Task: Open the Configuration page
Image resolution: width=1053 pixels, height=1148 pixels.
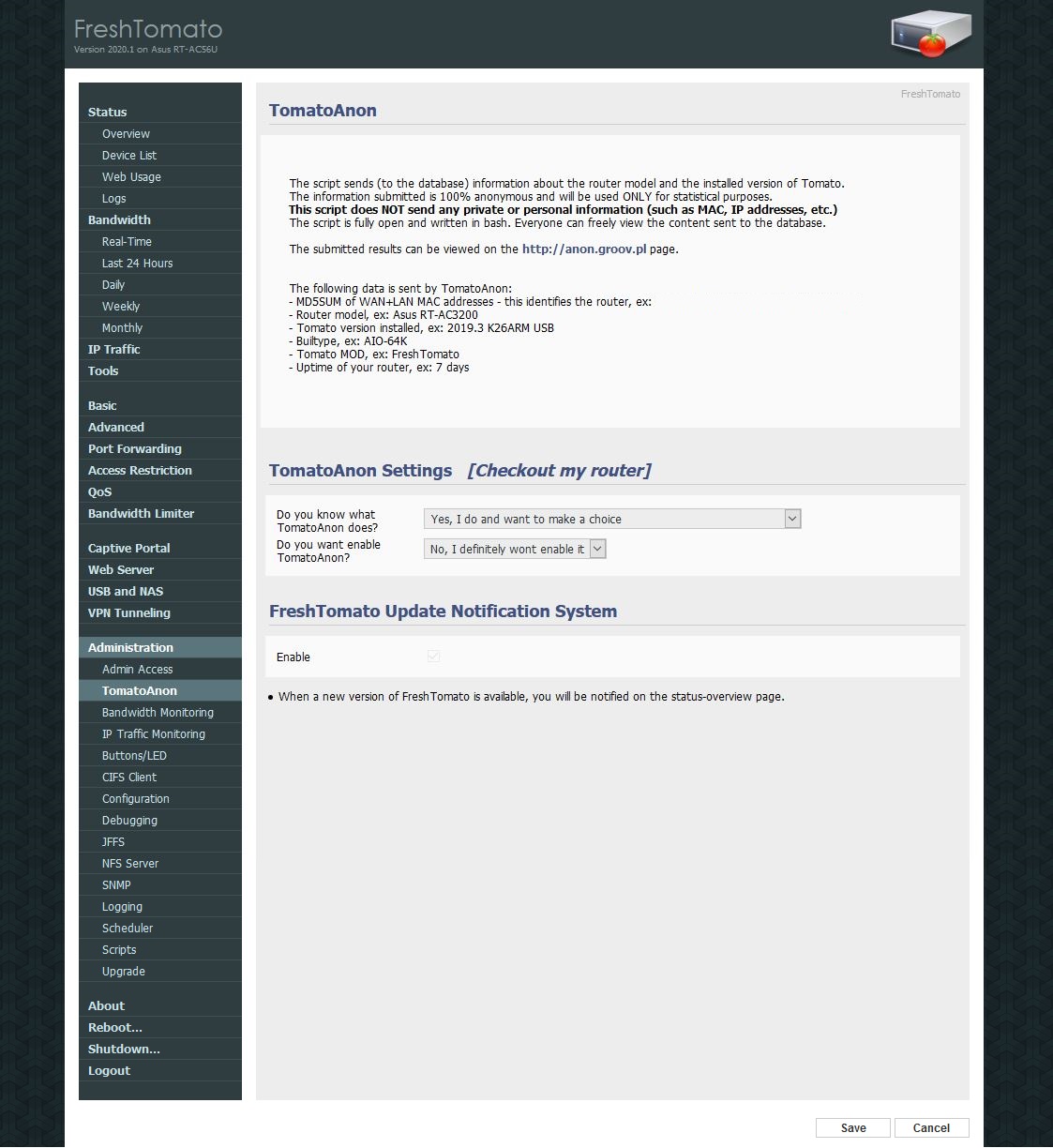Action: click(x=160, y=799)
